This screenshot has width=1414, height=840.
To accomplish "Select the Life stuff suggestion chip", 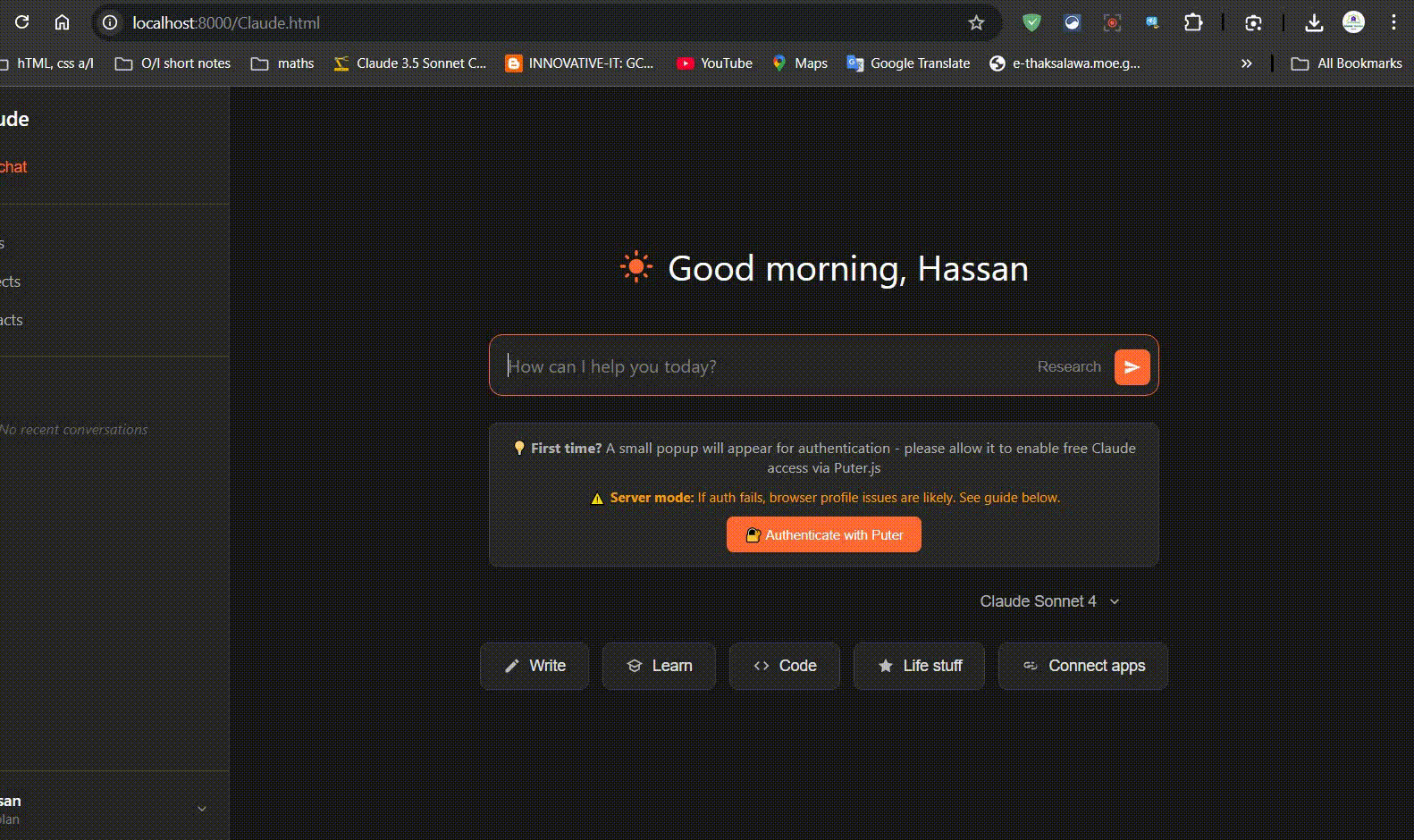I will 919,666.
